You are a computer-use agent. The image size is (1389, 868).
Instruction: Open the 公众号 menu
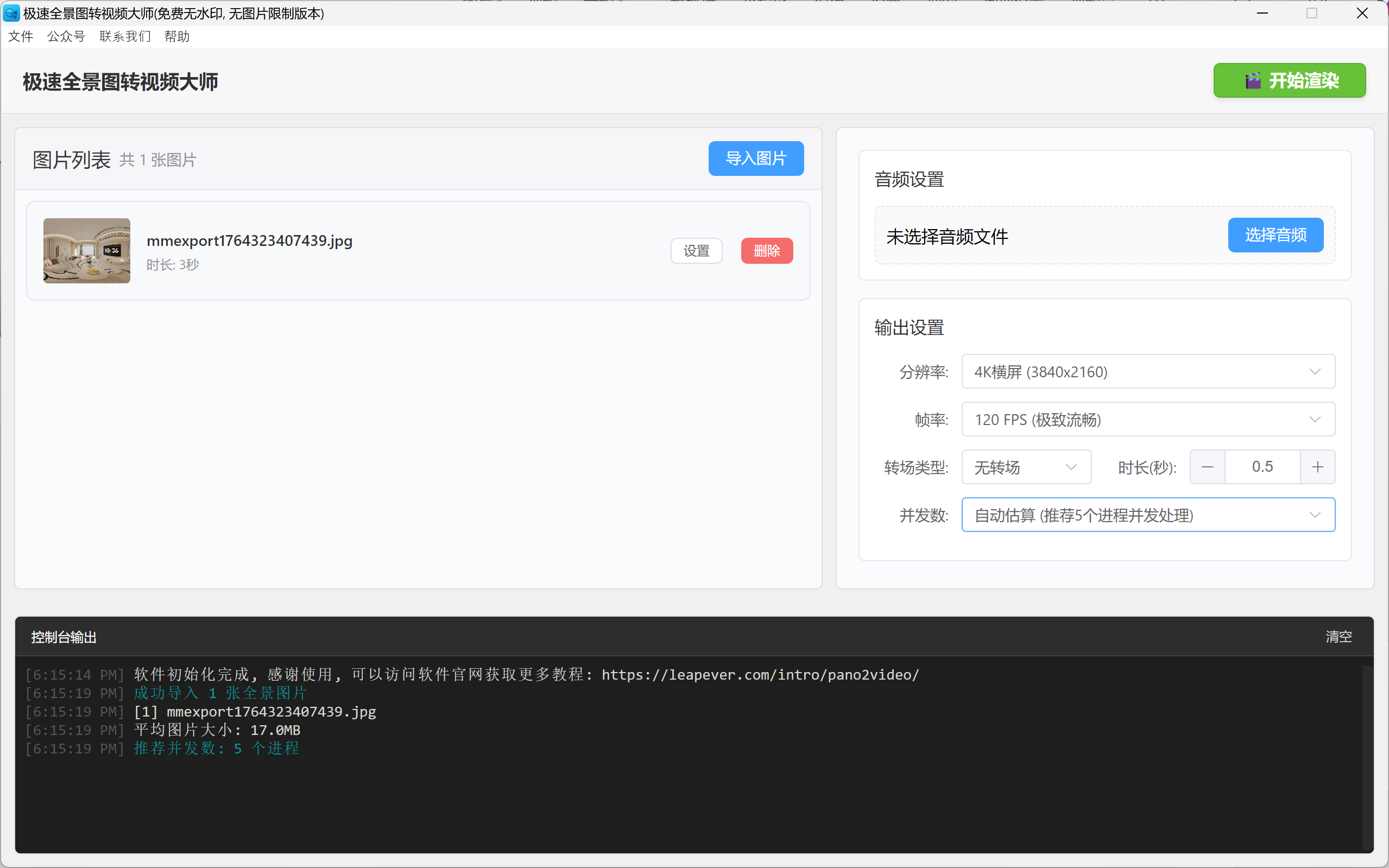pyautogui.click(x=66, y=37)
